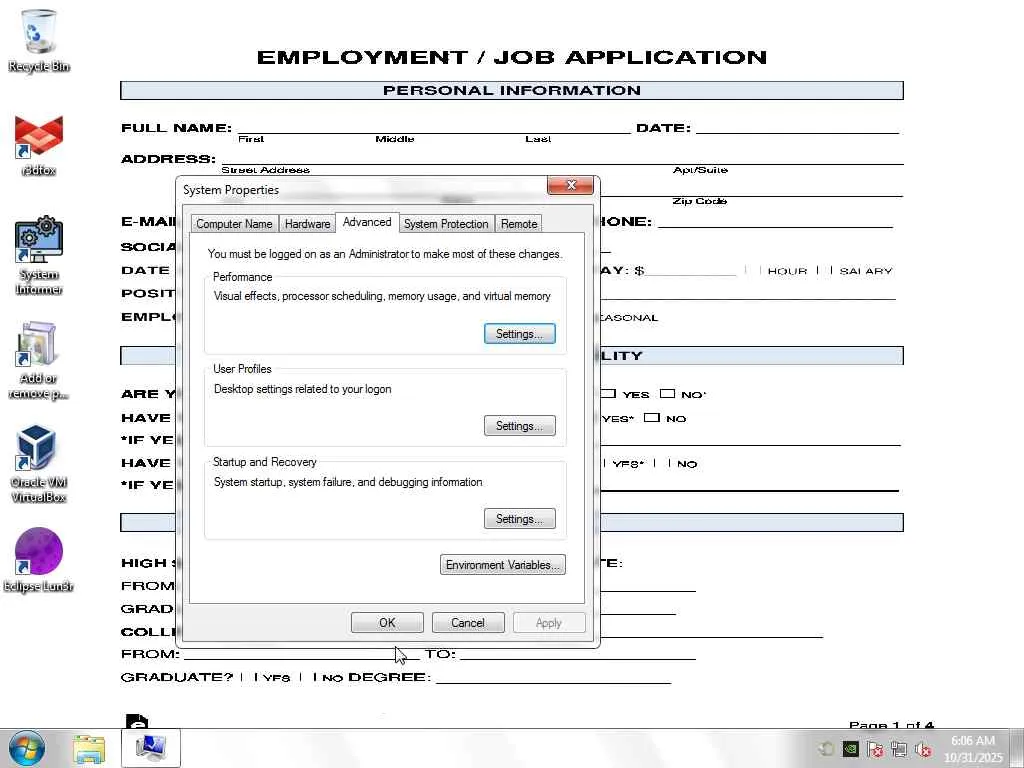Select the Recycle Bin desktop icon

coord(39,40)
